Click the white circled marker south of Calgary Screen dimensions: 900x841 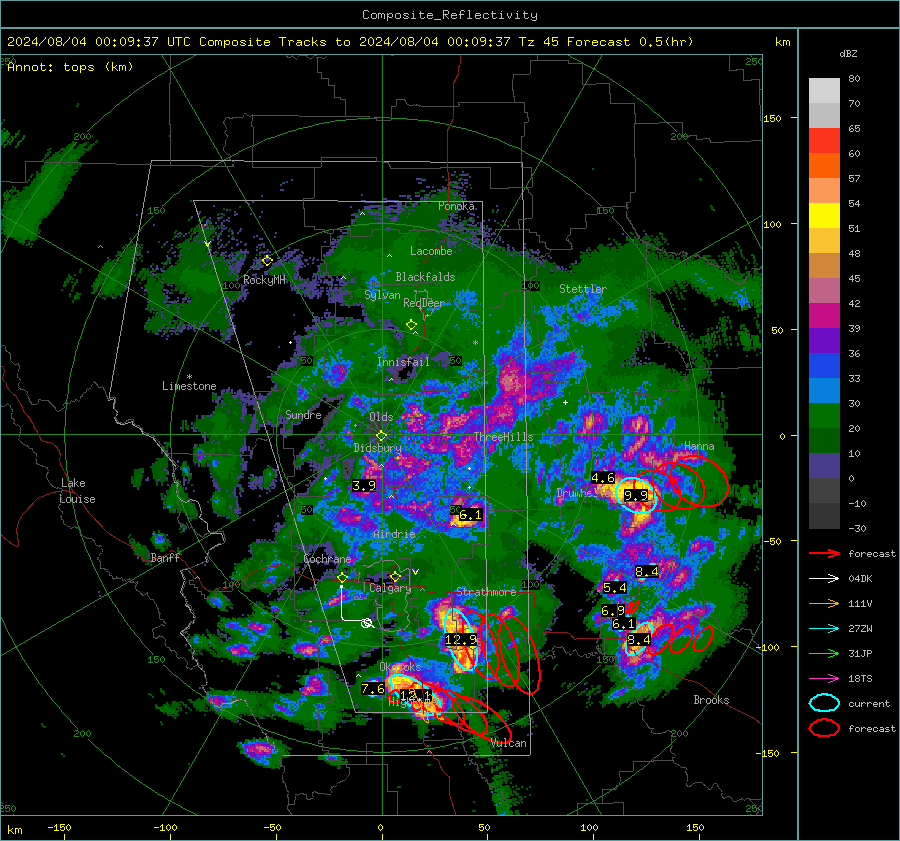coord(367,623)
